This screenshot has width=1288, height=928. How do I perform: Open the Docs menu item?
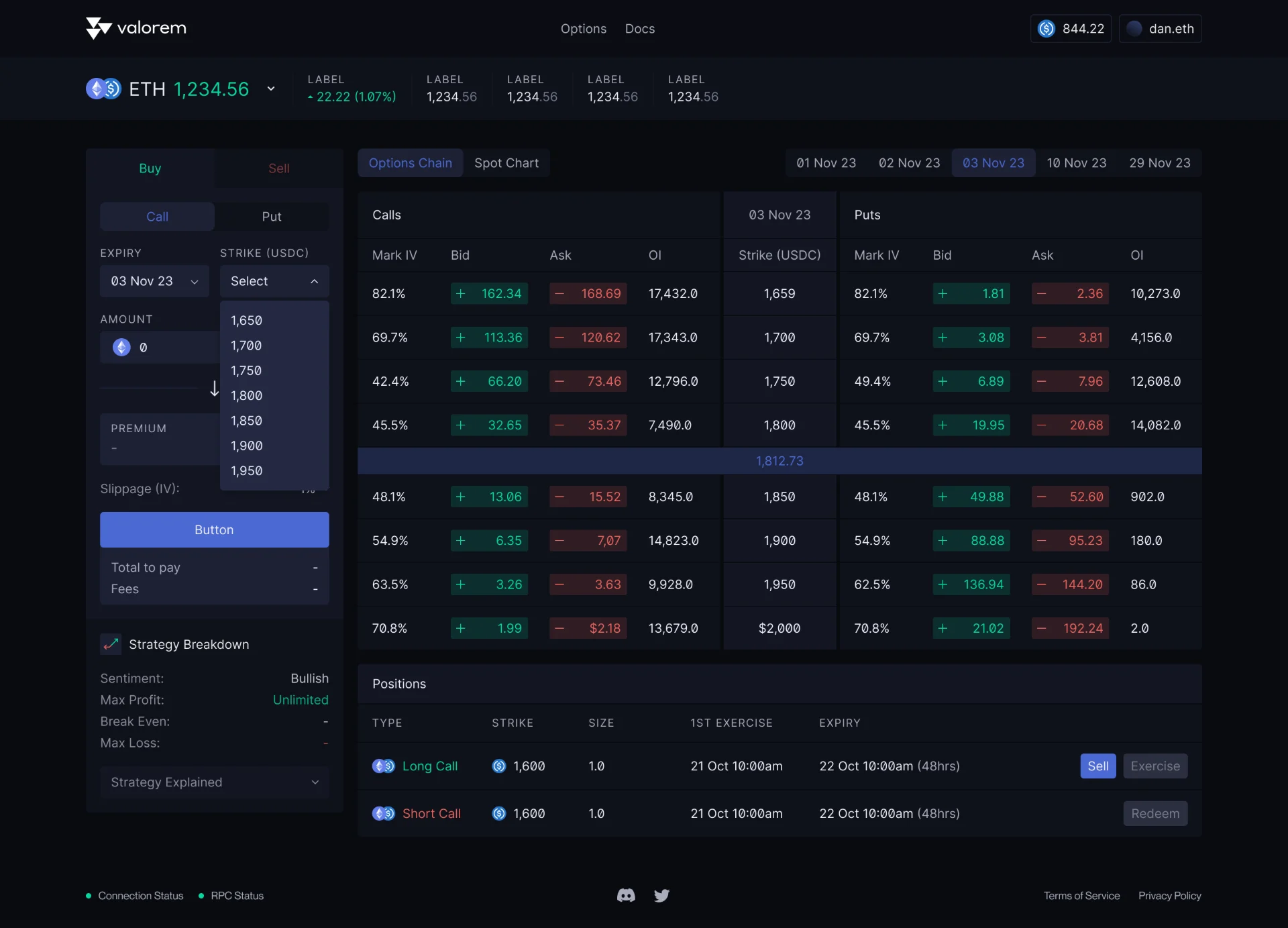point(640,28)
